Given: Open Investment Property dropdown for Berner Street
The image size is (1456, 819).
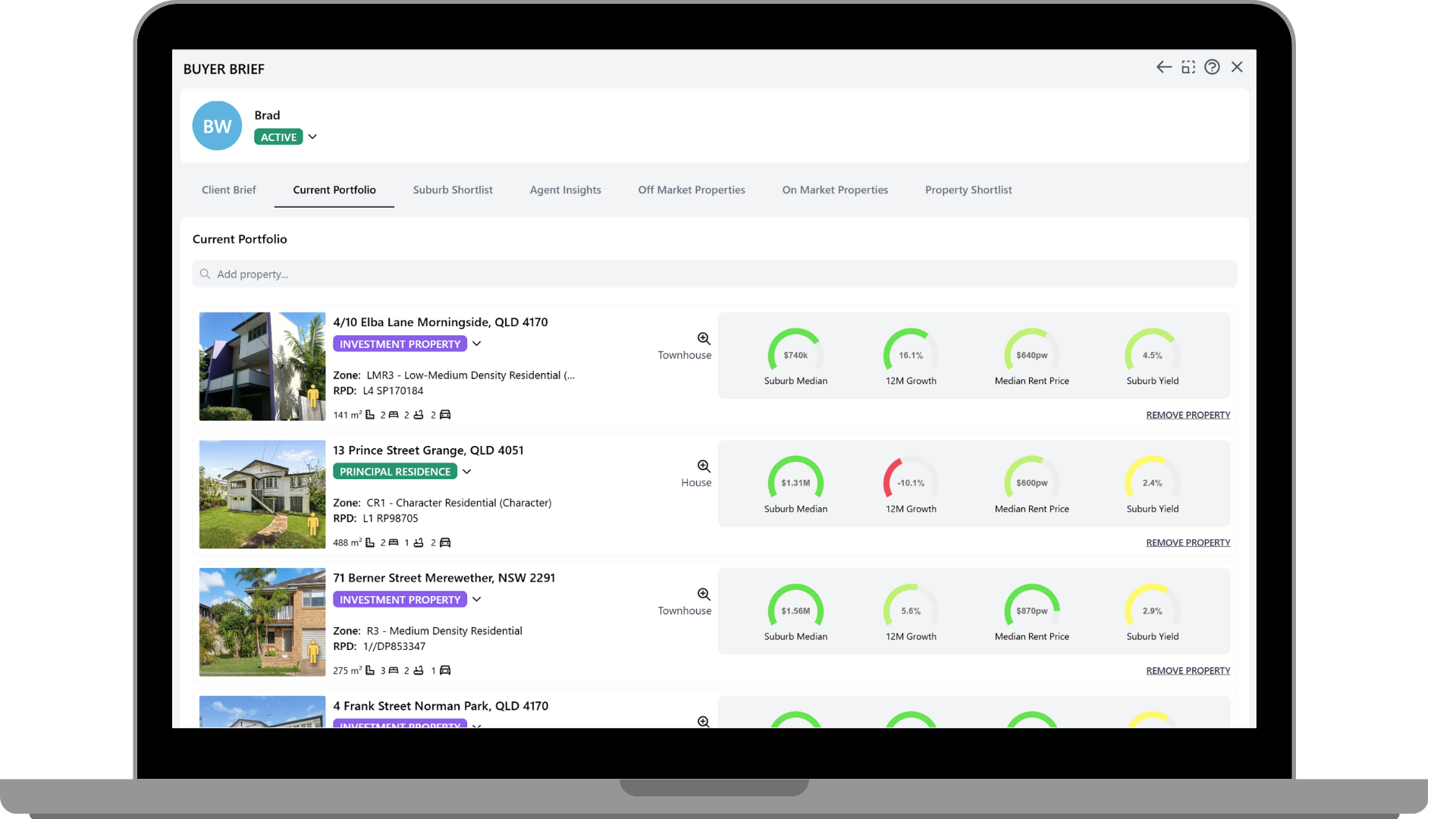Looking at the screenshot, I should pyautogui.click(x=477, y=599).
